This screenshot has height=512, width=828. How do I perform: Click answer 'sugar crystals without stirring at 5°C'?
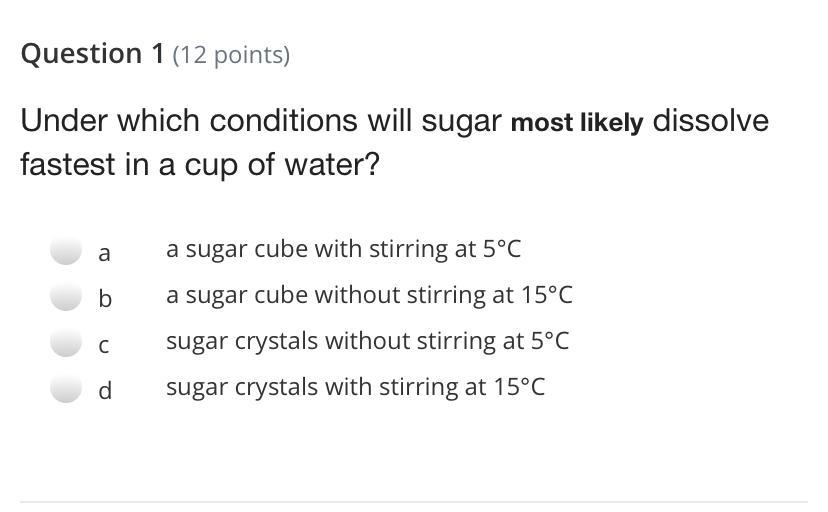367,341
